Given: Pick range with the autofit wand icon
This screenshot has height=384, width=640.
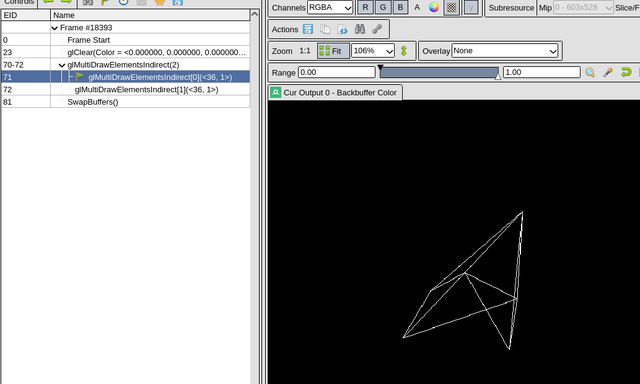Looking at the screenshot, I should click(608, 72).
